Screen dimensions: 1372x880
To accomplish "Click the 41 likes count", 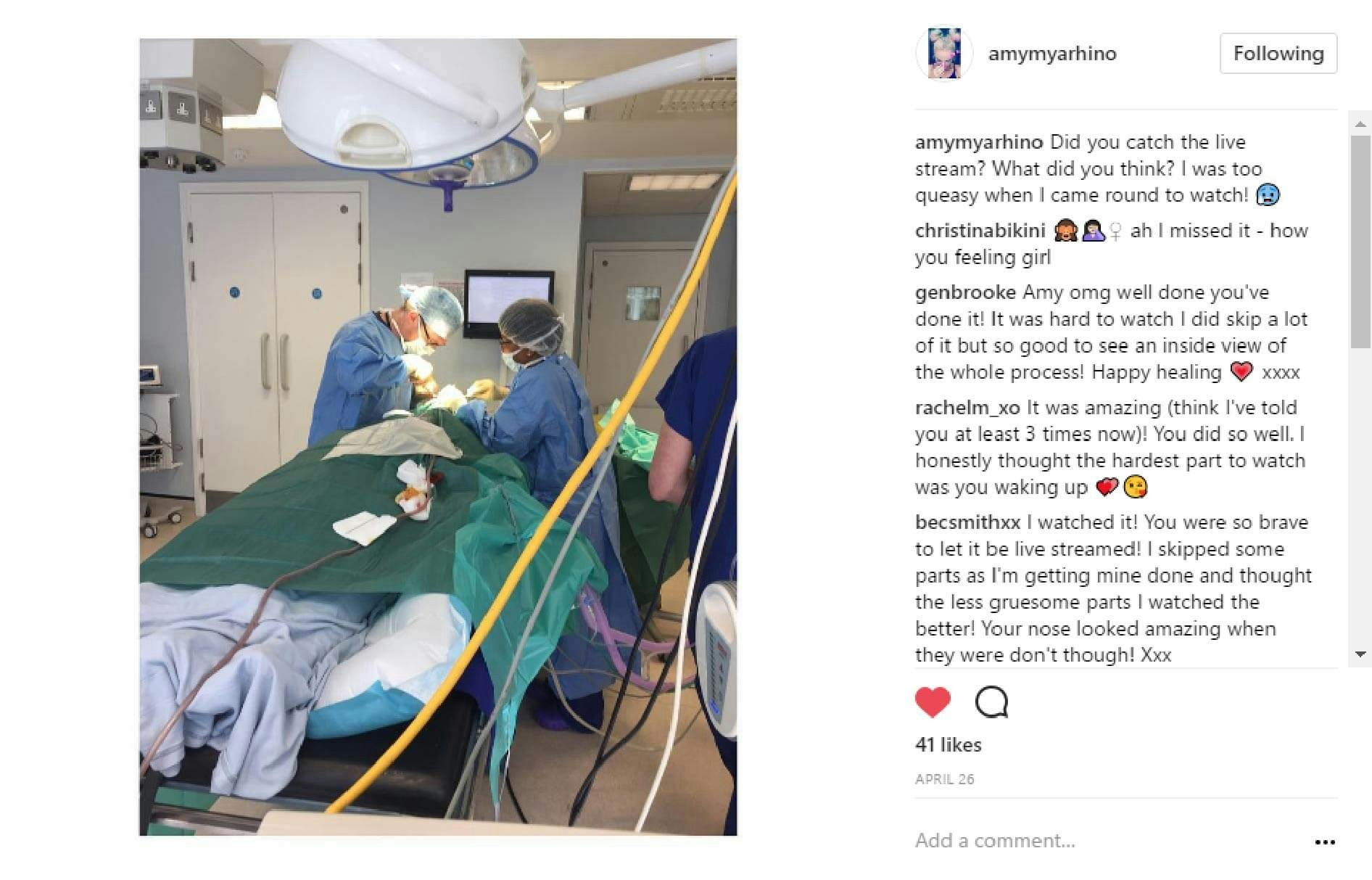I will coord(949,745).
